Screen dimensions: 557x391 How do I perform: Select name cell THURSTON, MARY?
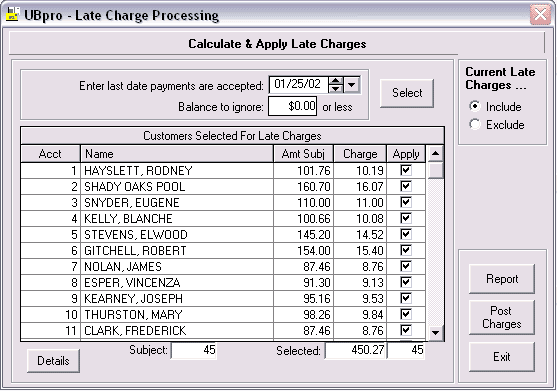pyautogui.click(x=177, y=314)
